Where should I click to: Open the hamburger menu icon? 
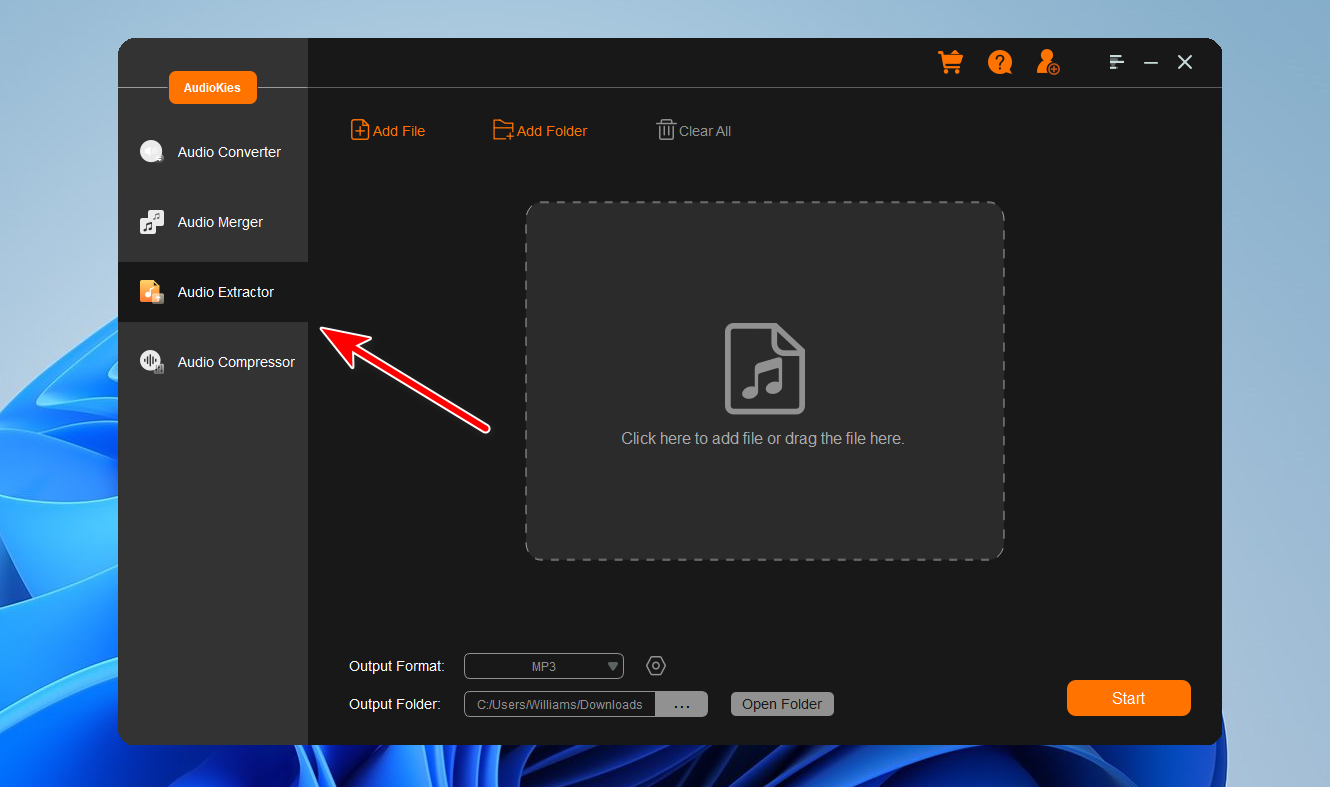tap(1117, 62)
